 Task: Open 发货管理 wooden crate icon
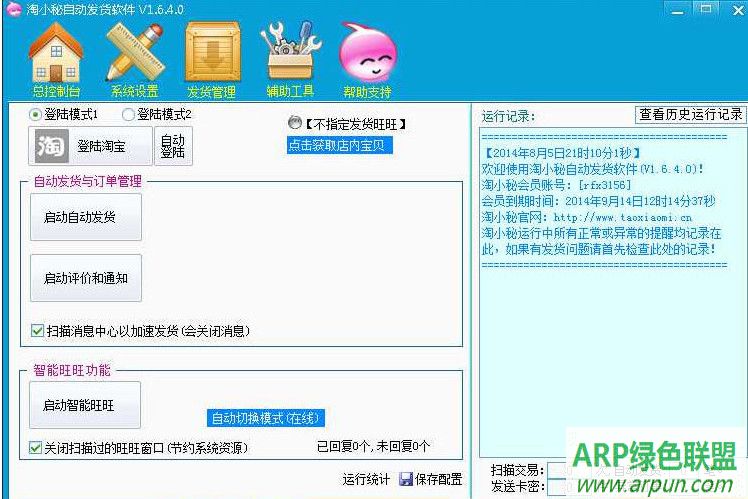click(213, 52)
